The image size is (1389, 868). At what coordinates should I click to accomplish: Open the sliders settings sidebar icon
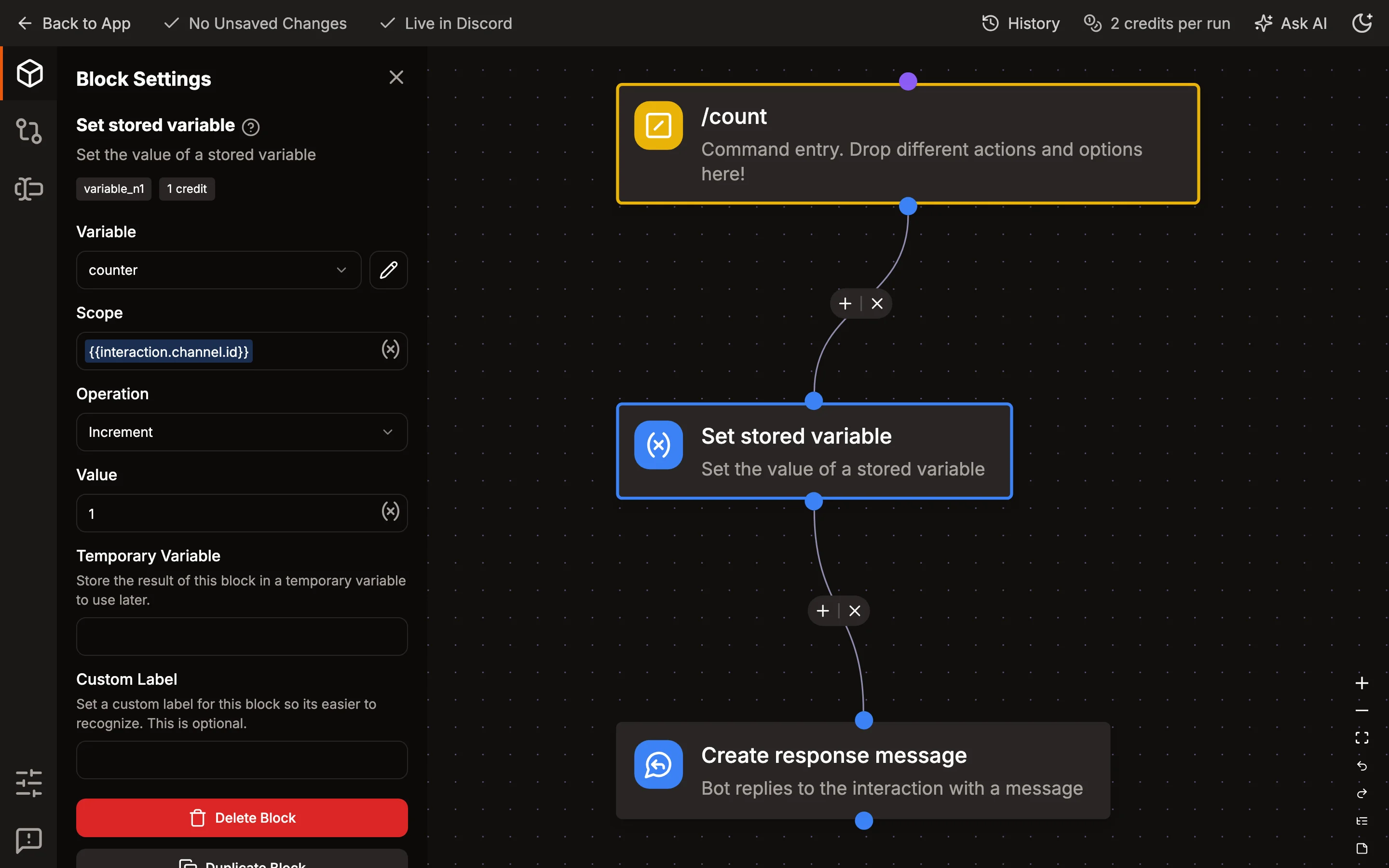(29, 783)
